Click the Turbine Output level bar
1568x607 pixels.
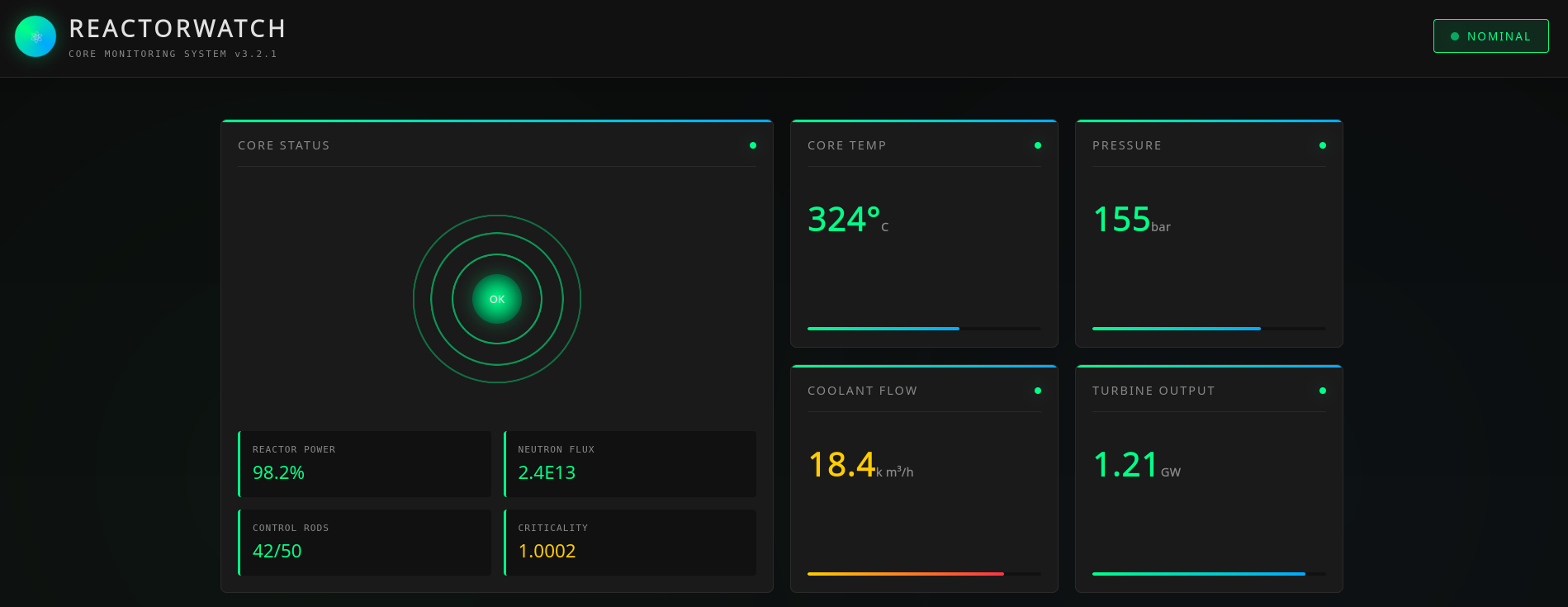point(1209,574)
